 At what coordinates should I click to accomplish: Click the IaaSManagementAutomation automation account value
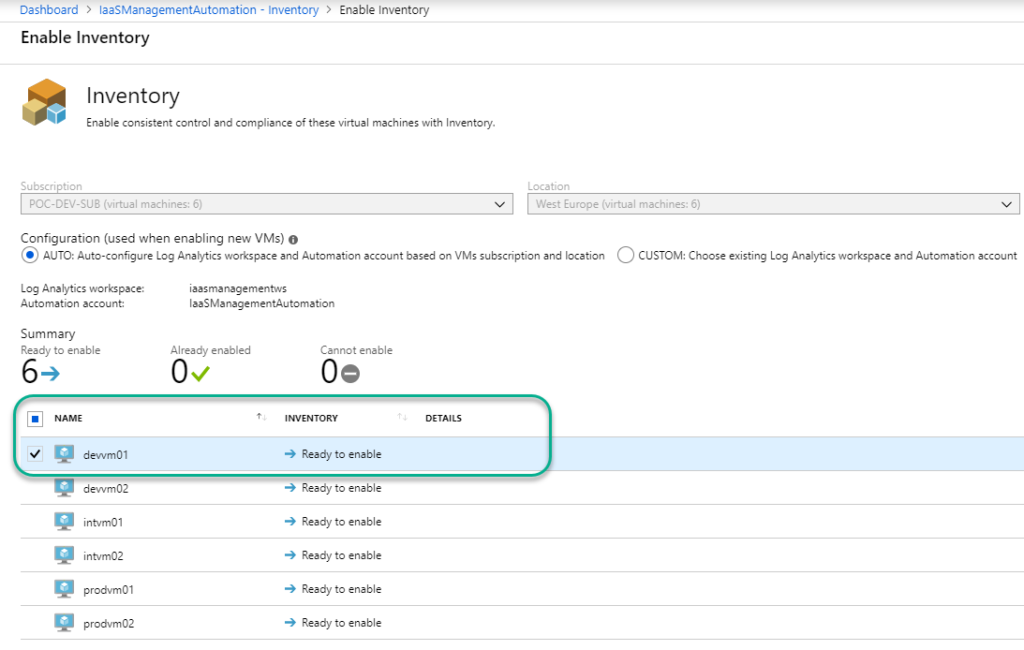[x=262, y=303]
